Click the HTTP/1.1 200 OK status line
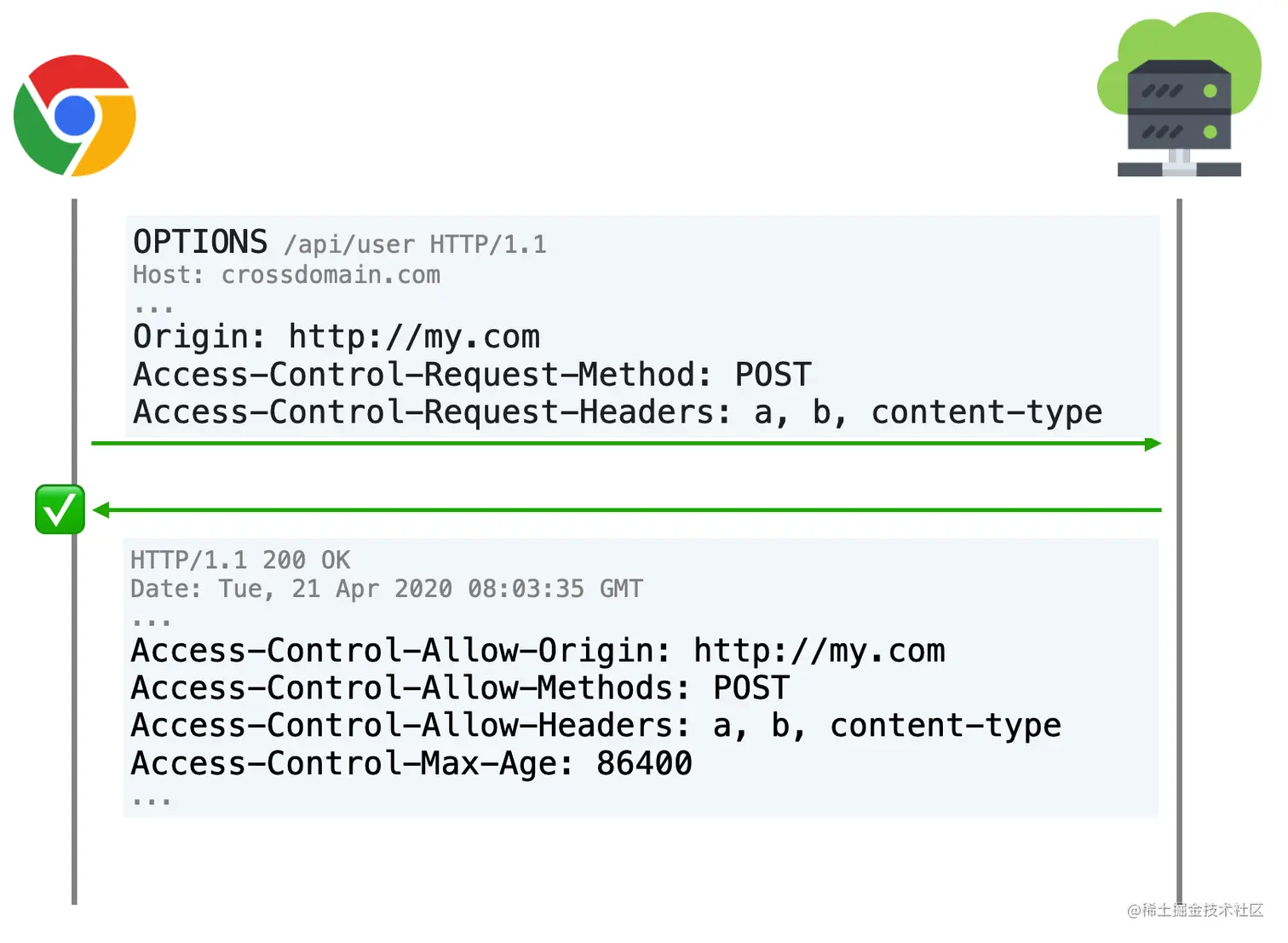The image size is (1288, 943). coord(240,560)
